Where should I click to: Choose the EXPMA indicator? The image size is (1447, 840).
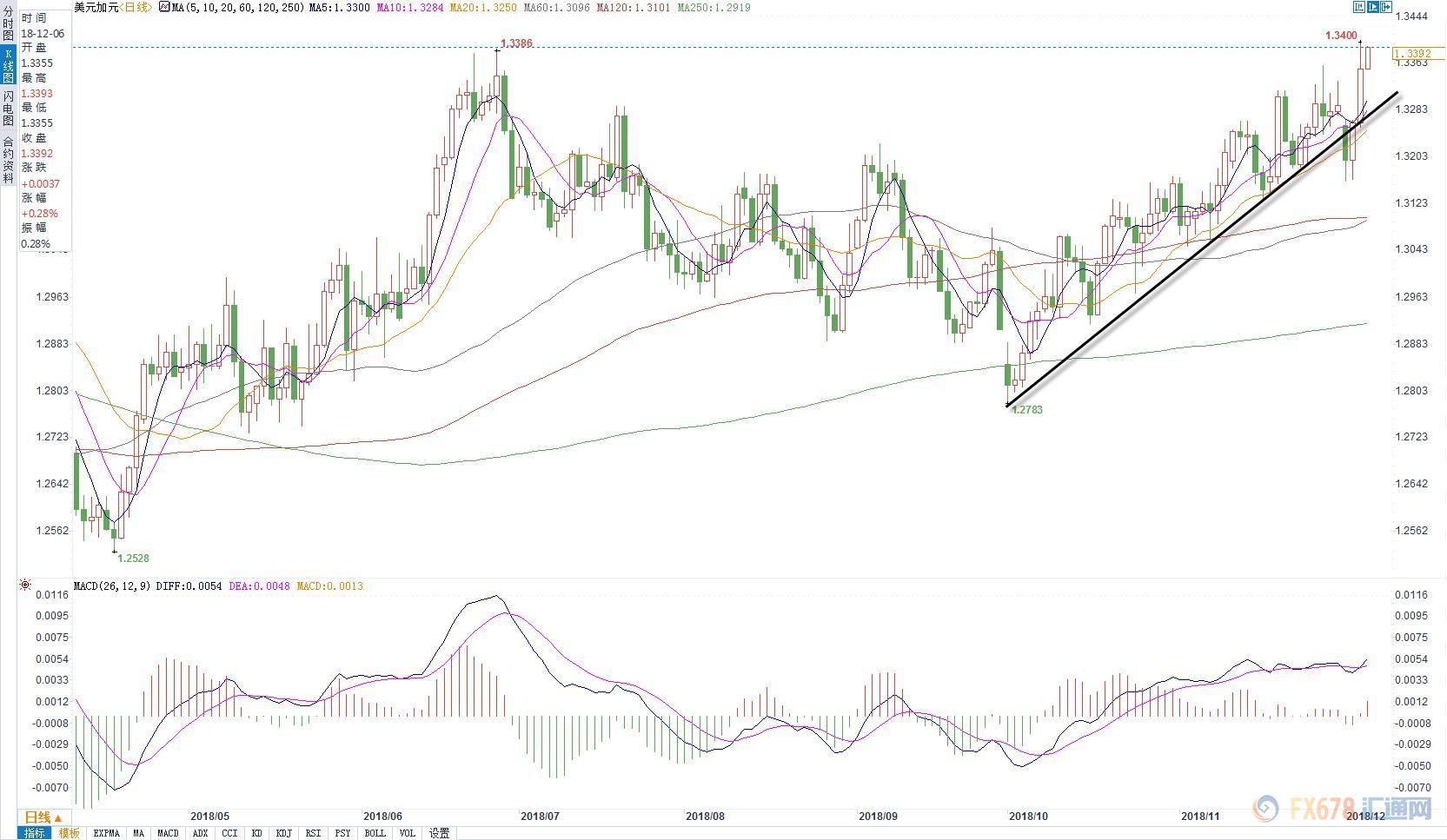[x=106, y=833]
